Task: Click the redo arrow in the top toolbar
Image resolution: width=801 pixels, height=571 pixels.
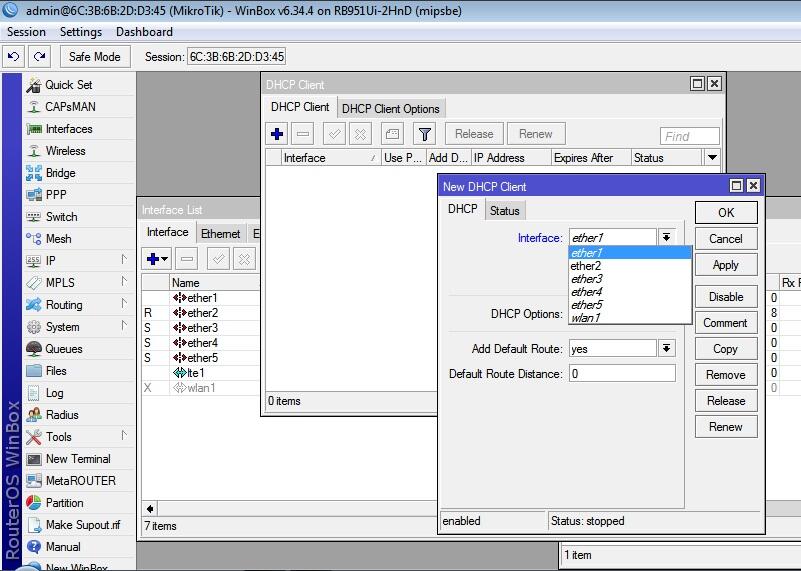Action: (x=39, y=57)
